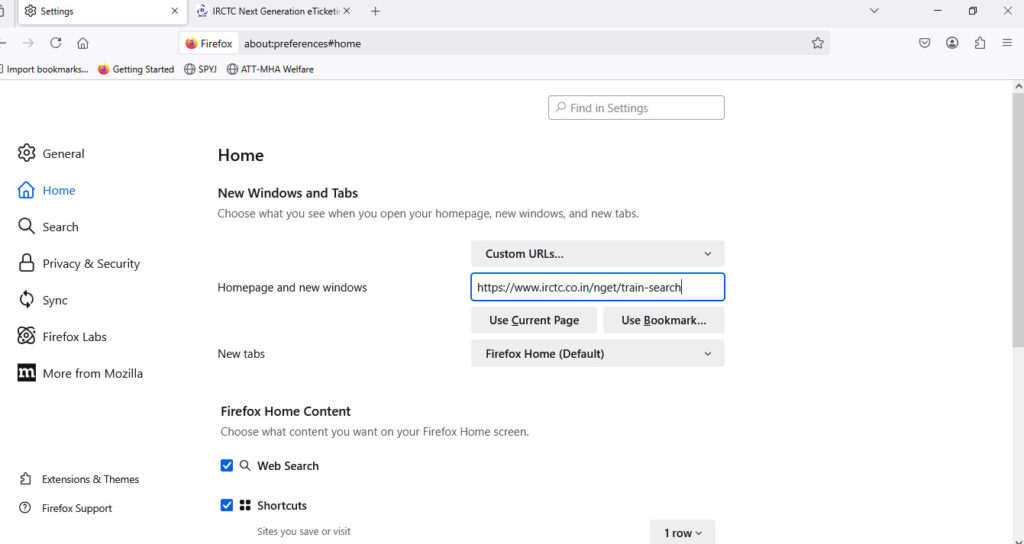Open the Firefox Home (Default) dropdown

pos(597,354)
